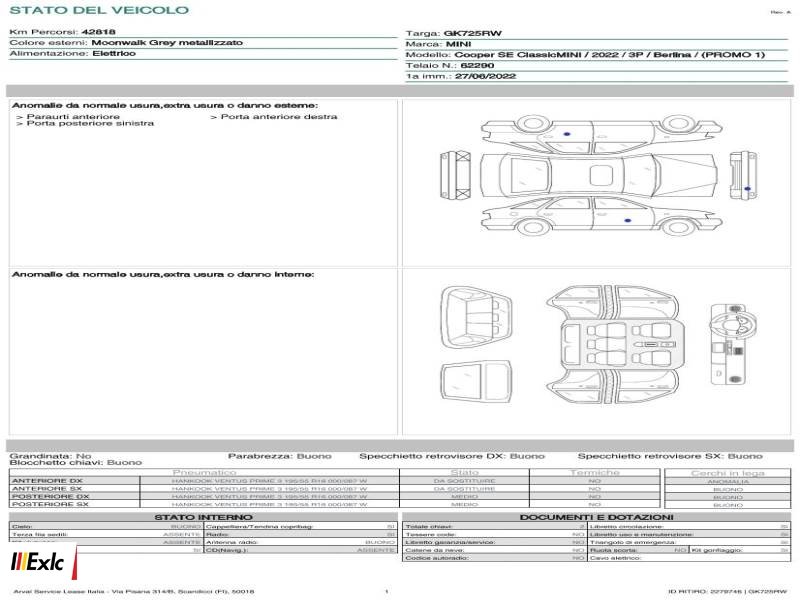Click the Kit gonfiaggio entry
Image resolution: width=800 pixels, height=600 pixels.
pyautogui.click(x=740, y=550)
